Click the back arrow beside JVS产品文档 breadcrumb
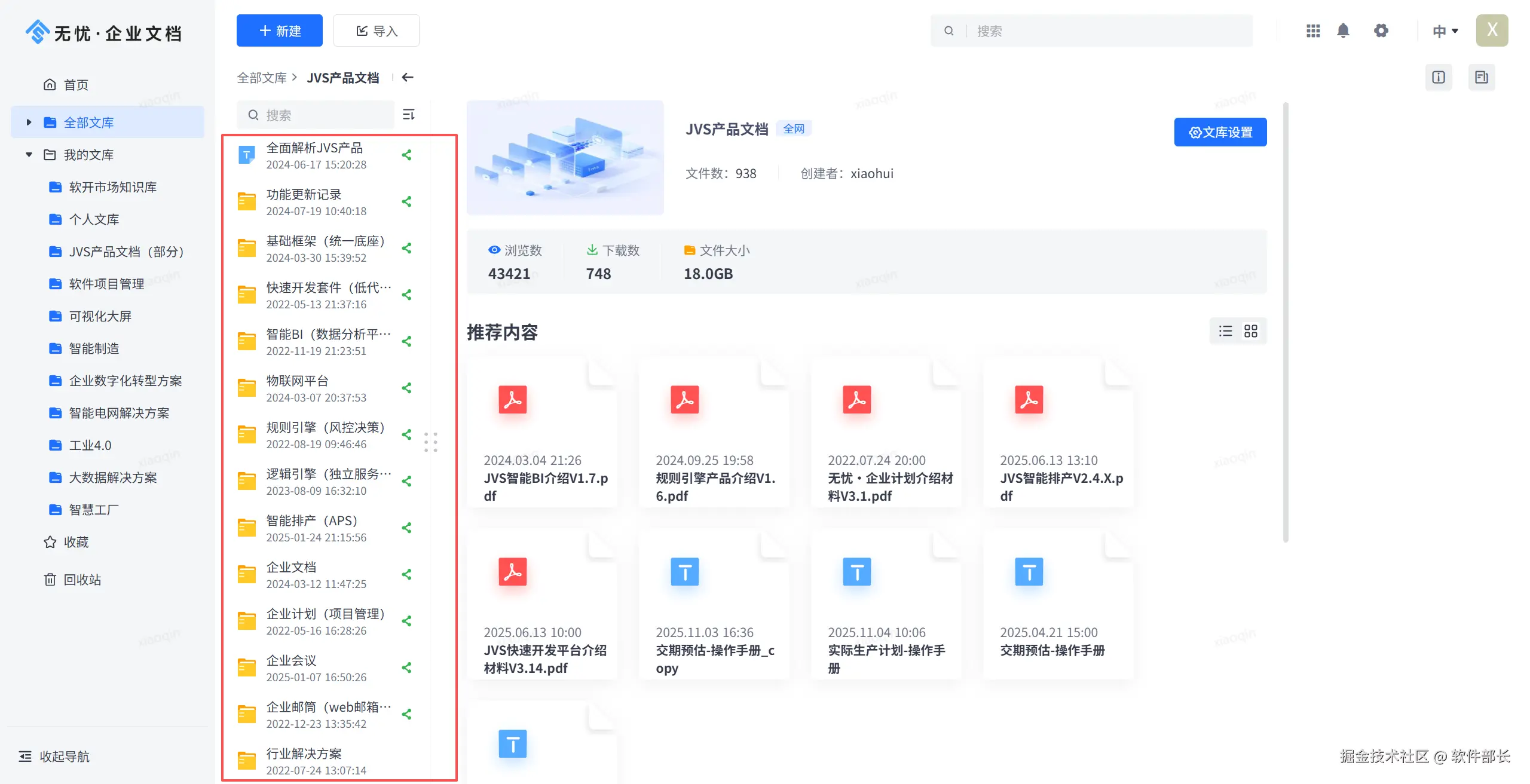This screenshot has width=1530, height=784. tap(408, 78)
